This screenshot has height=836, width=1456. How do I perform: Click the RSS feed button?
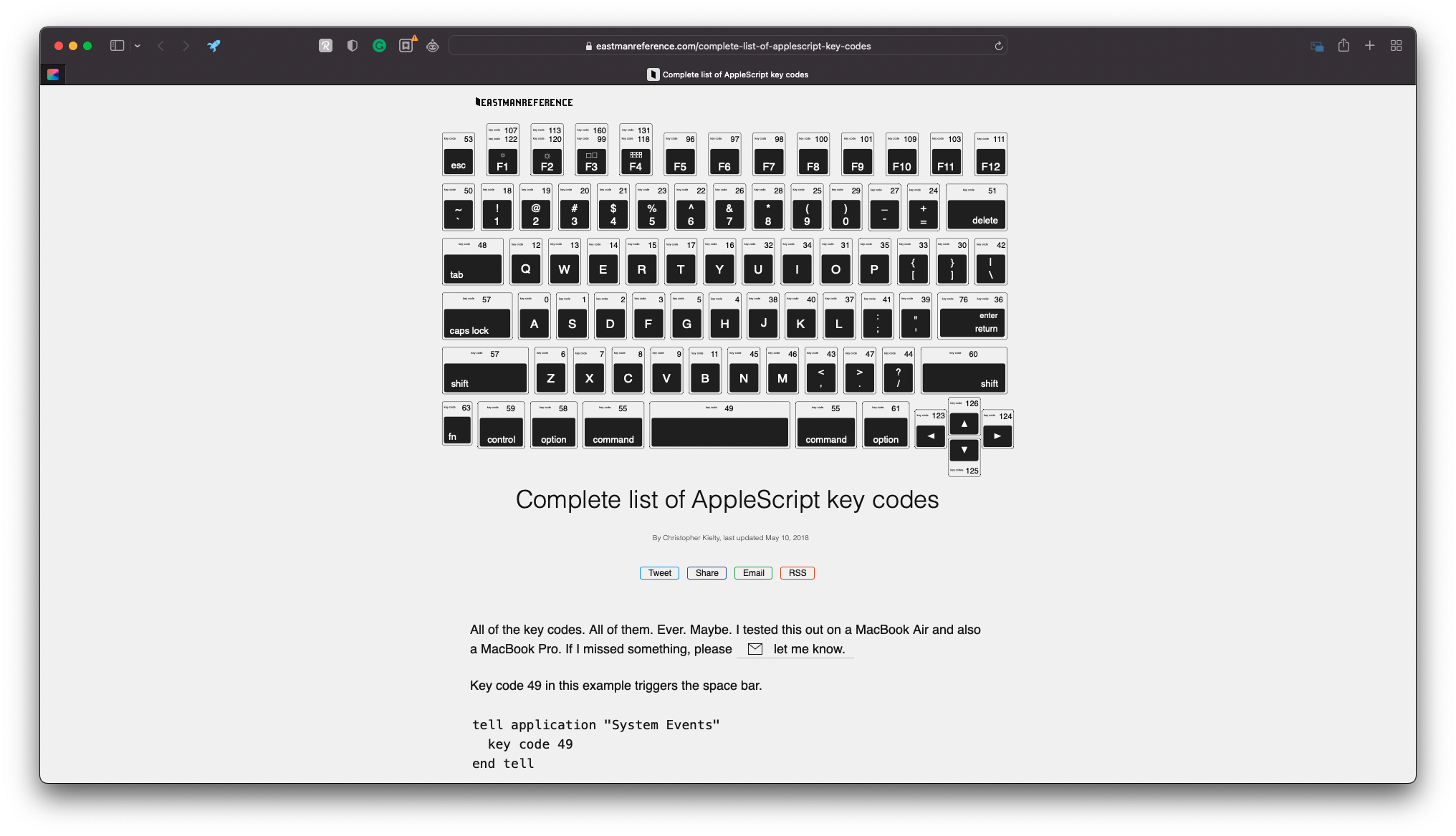tap(797, 572)
